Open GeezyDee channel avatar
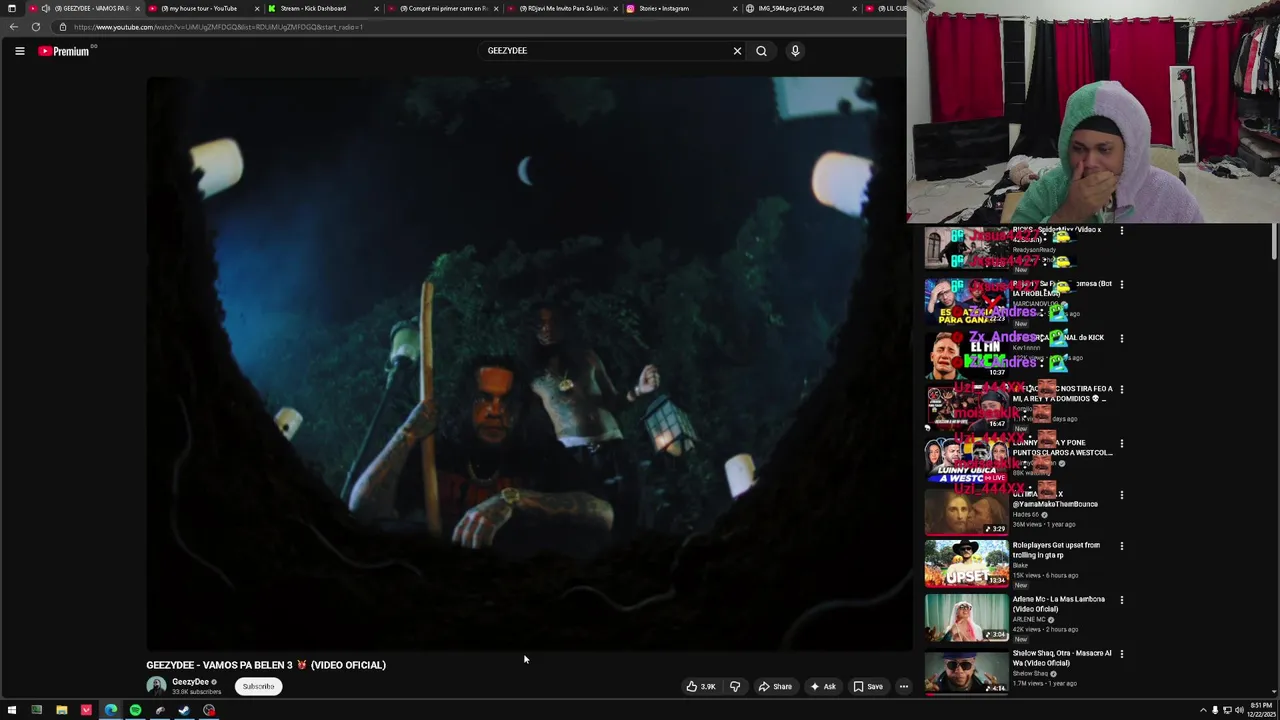The image size is (1280, 720). coord(156,686)
